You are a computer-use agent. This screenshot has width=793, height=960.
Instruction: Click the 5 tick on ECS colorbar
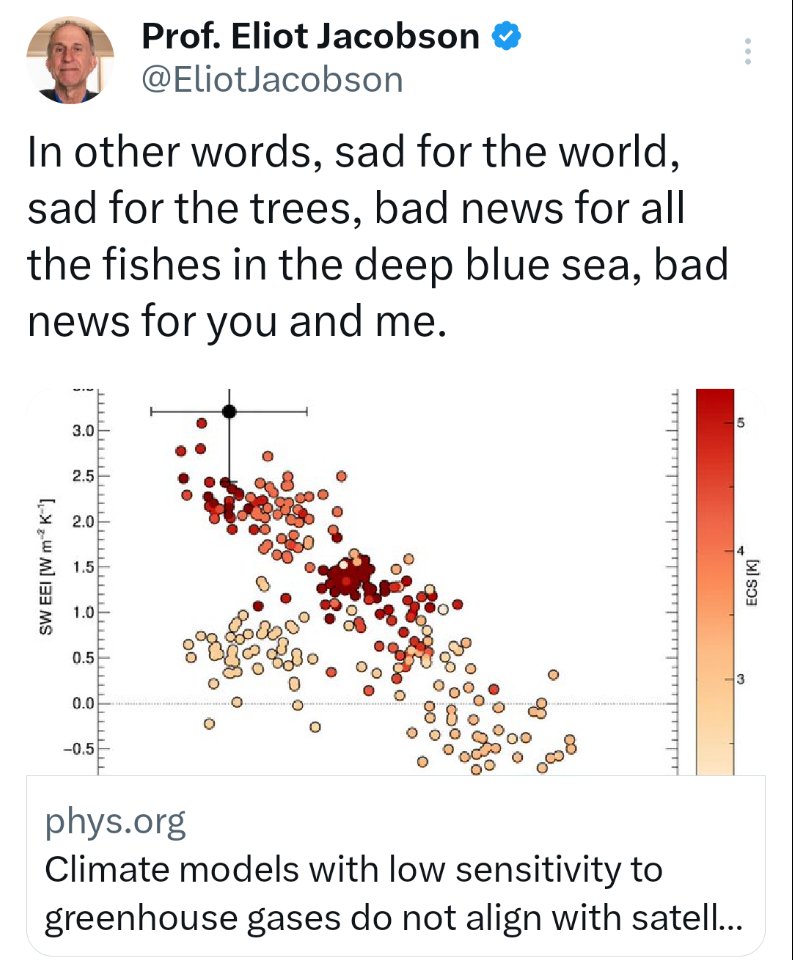click(741, 425)
